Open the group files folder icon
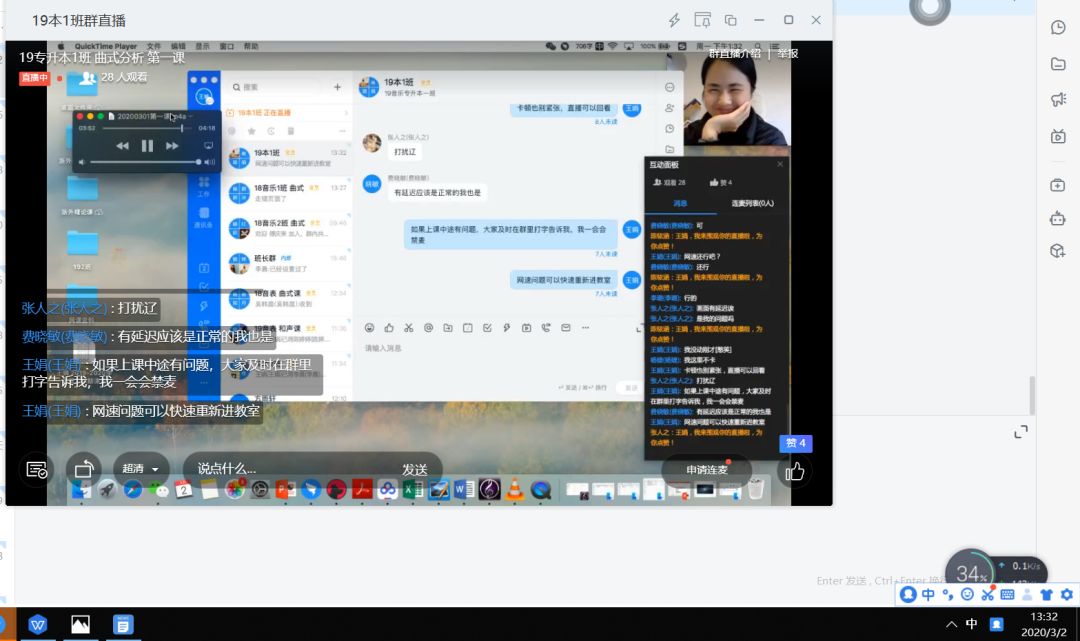The height and width of the screenshot is (641, 1080). [x=1058, y=64]
